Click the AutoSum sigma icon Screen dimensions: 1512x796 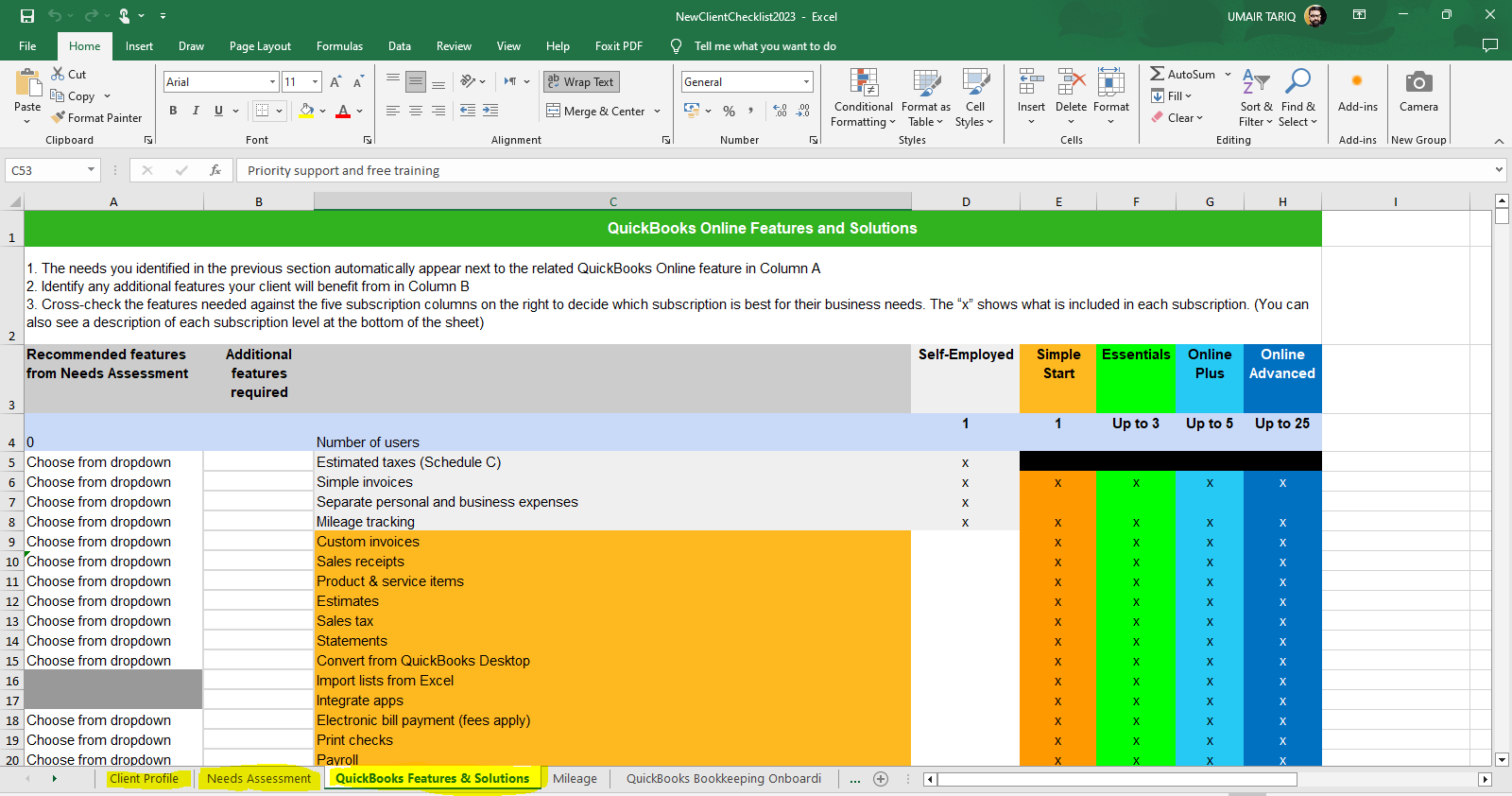click(x=1157, y=74)
